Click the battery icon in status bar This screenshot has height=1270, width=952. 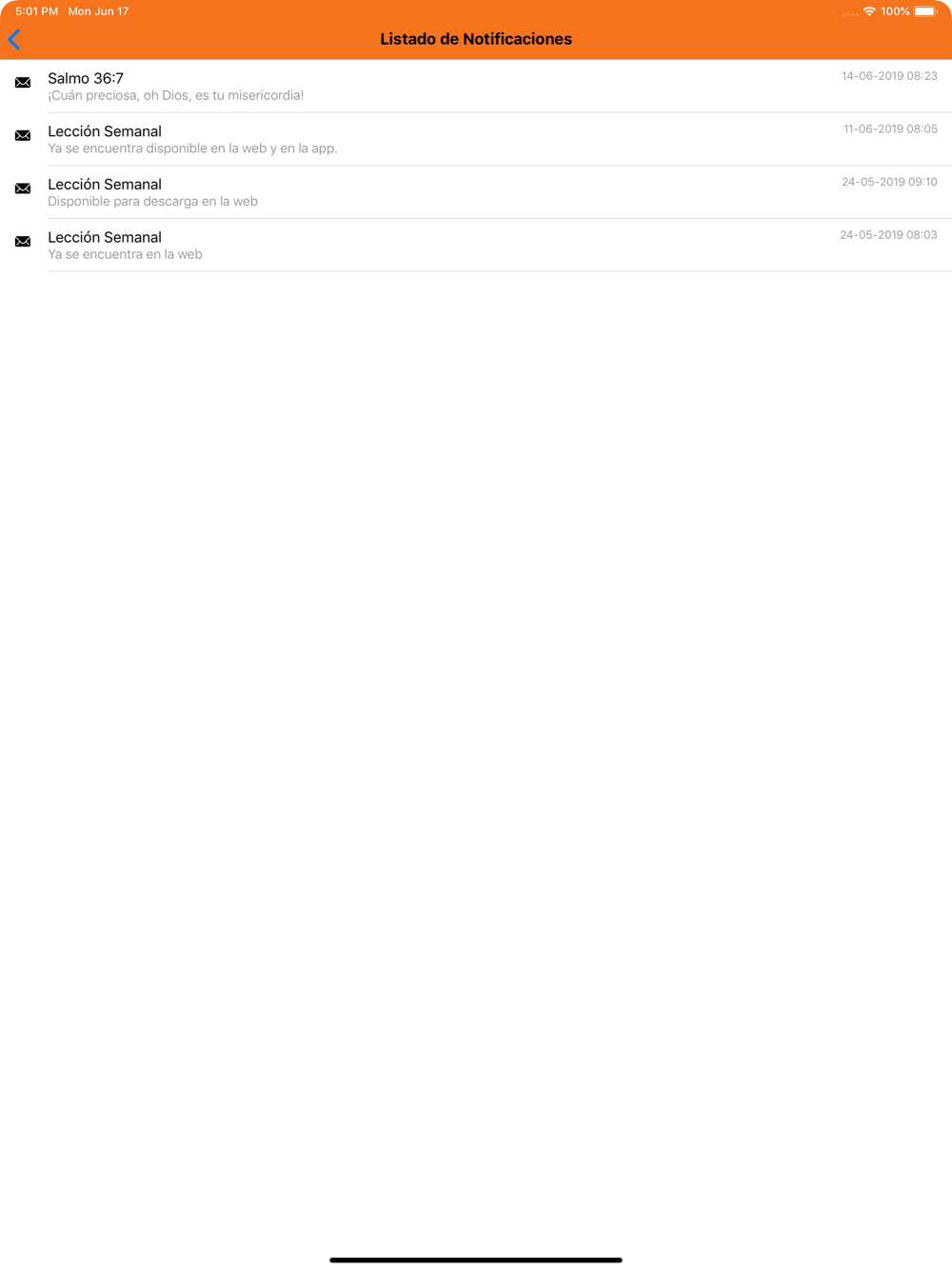tap(925, 11)
